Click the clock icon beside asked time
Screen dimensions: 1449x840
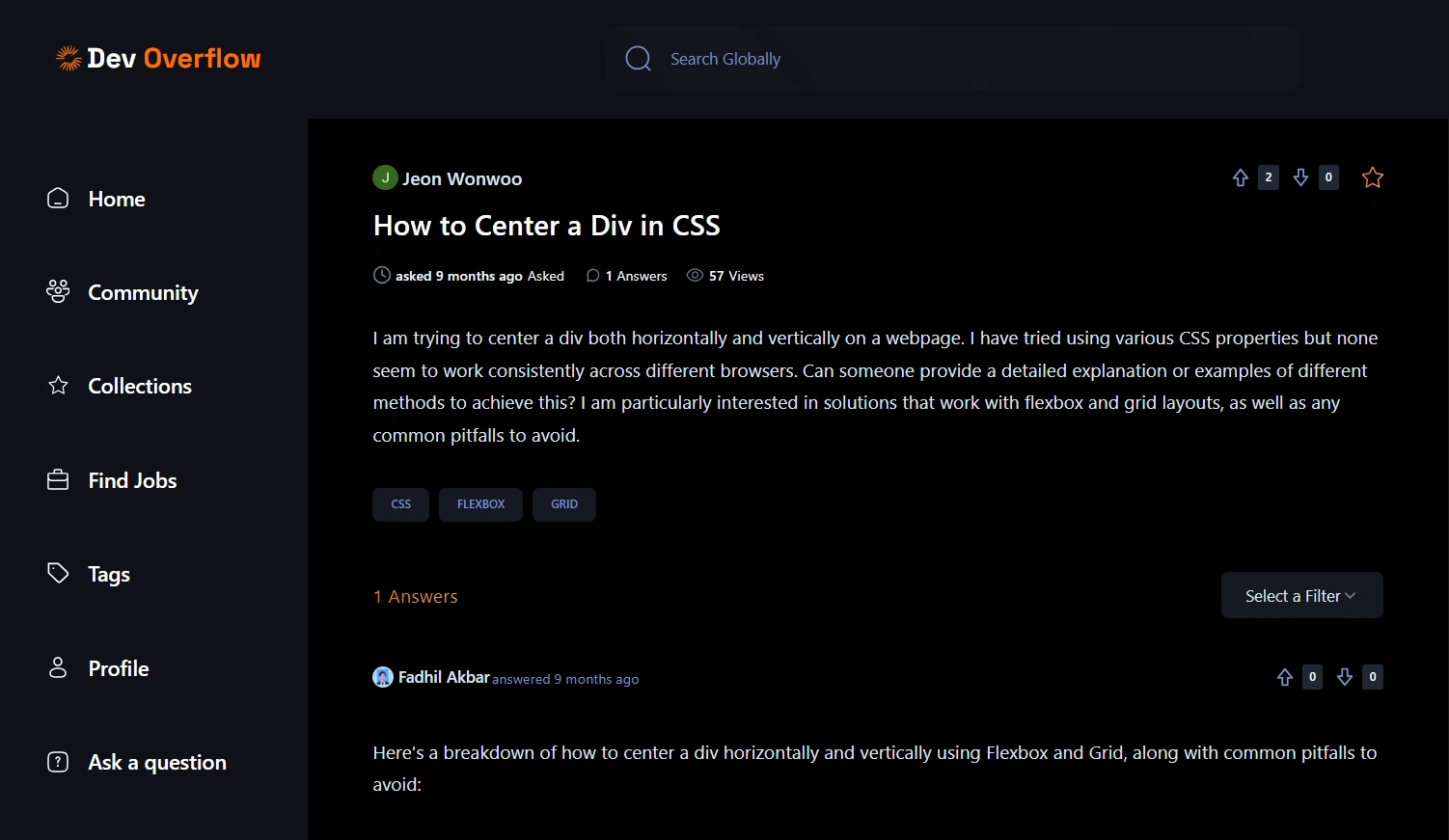coord(382,275)
